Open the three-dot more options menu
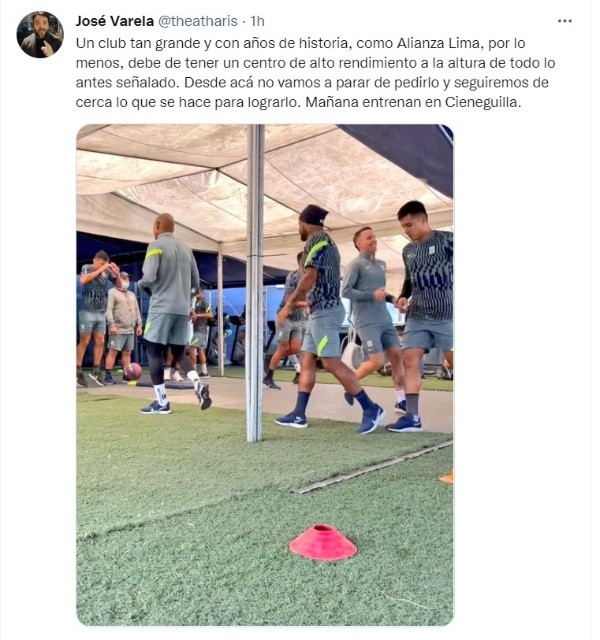The height and width of the screenshot is (640, 600). (x=564, y=21)
